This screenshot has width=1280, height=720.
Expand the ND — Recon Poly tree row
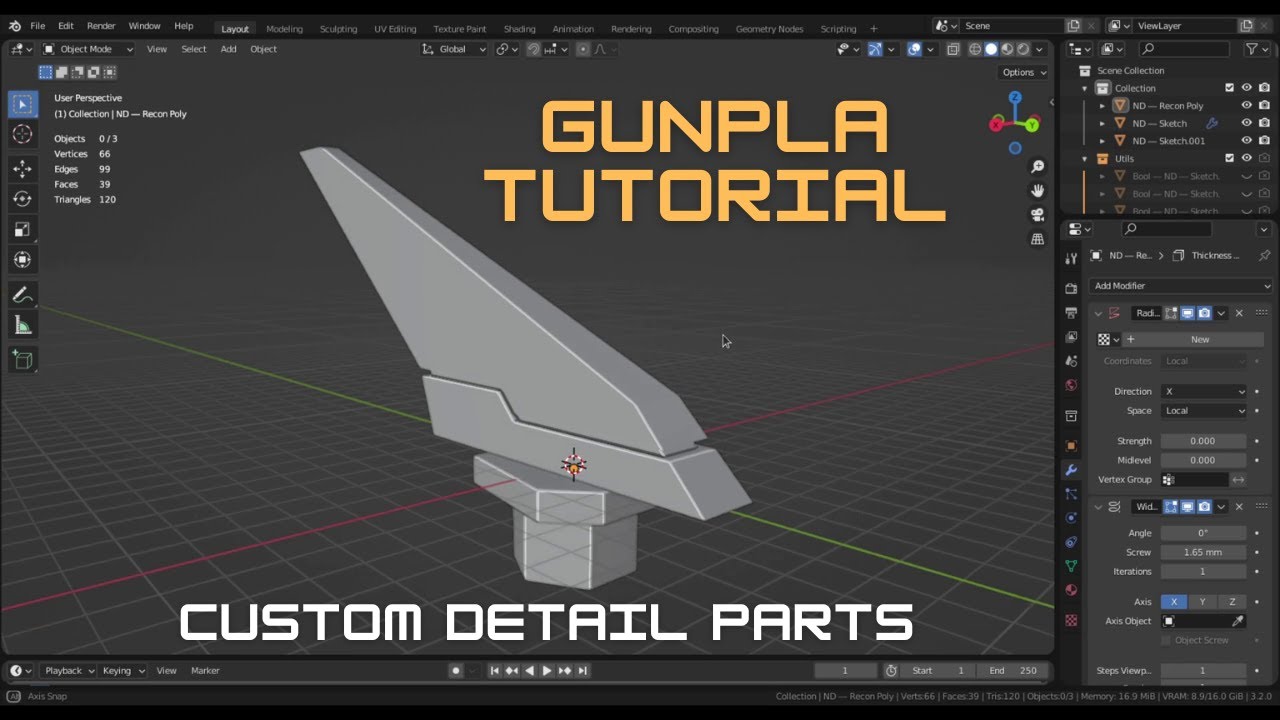pyautogui.click(x=1102, y=106)
